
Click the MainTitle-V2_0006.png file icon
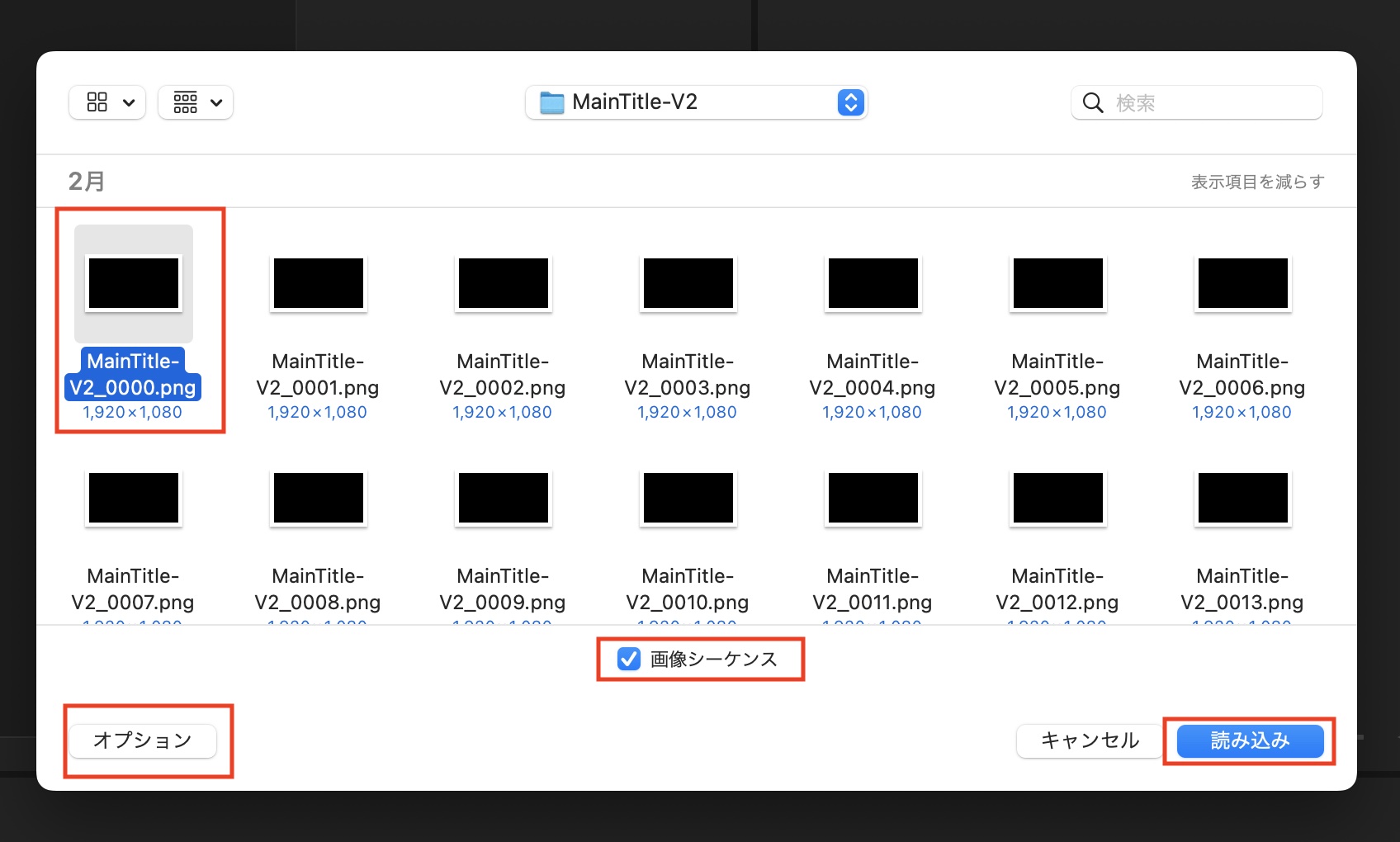pos(1243,283)
